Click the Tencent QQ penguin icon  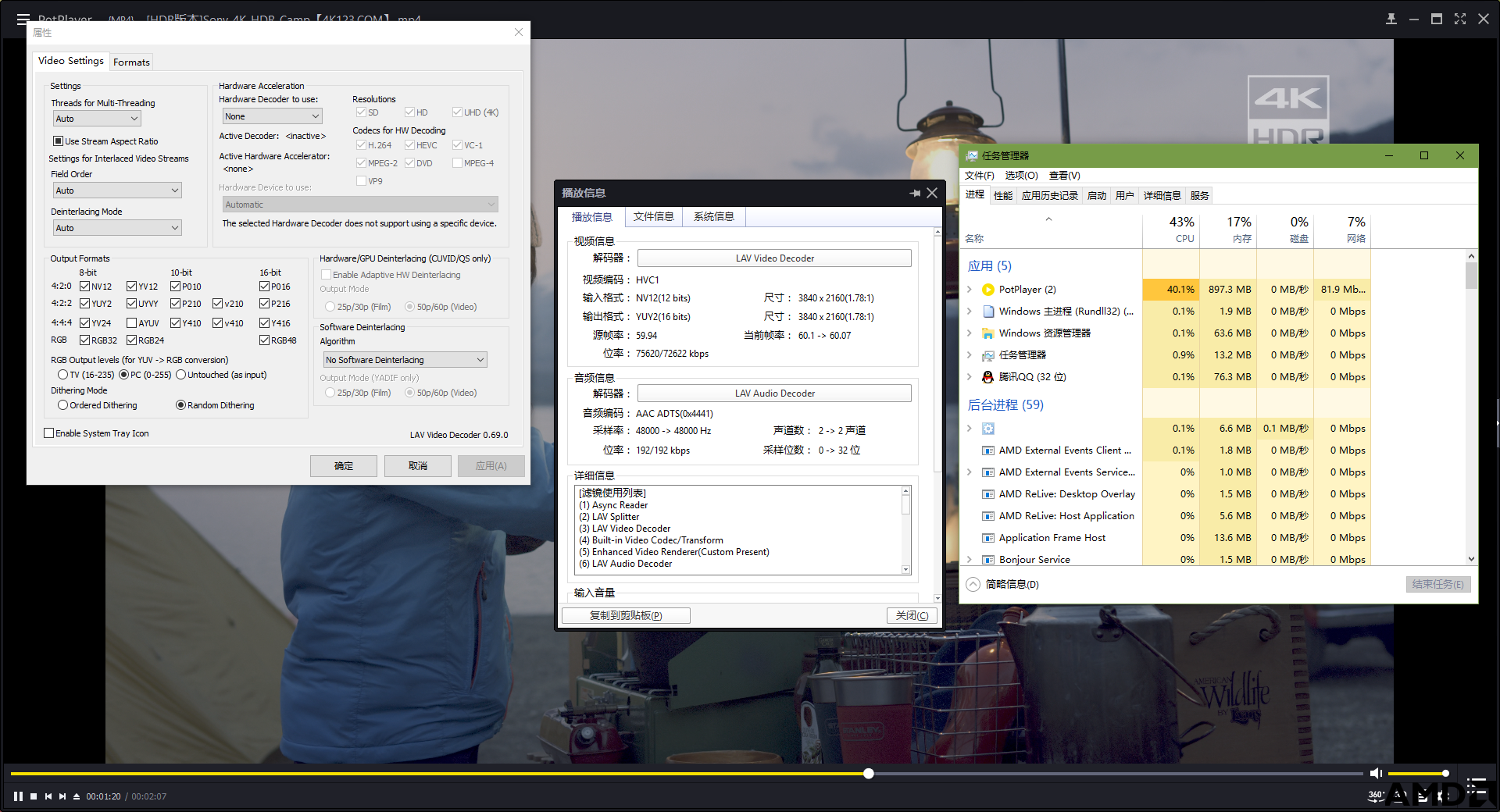(988, 377)
